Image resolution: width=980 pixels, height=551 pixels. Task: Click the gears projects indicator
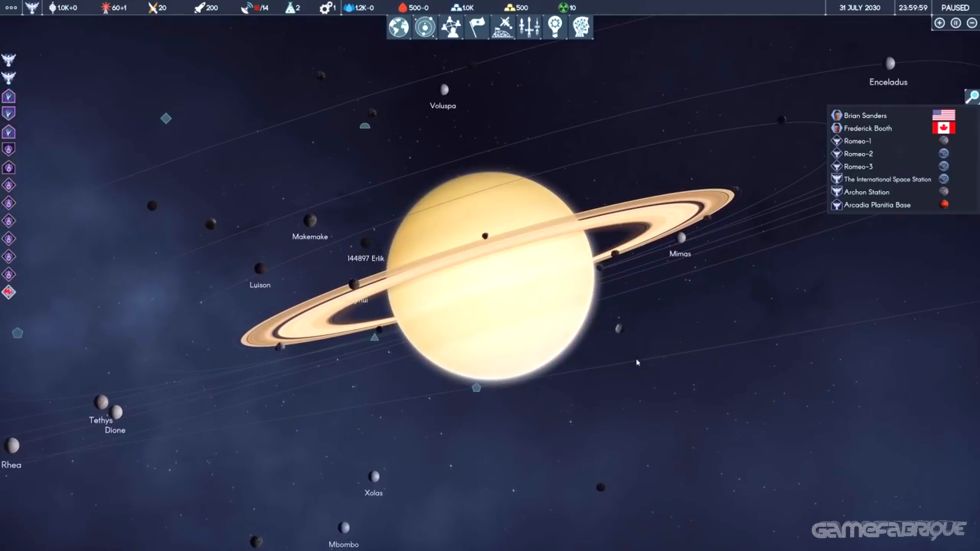pyautogui.click(x=328, y=7)
